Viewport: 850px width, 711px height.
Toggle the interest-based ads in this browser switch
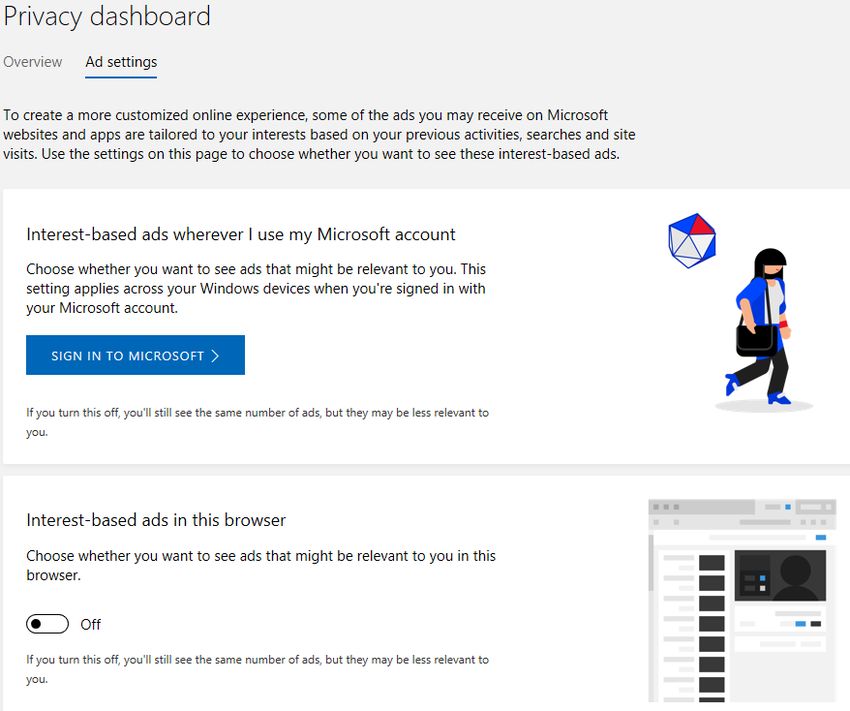(x=48, y=624)
